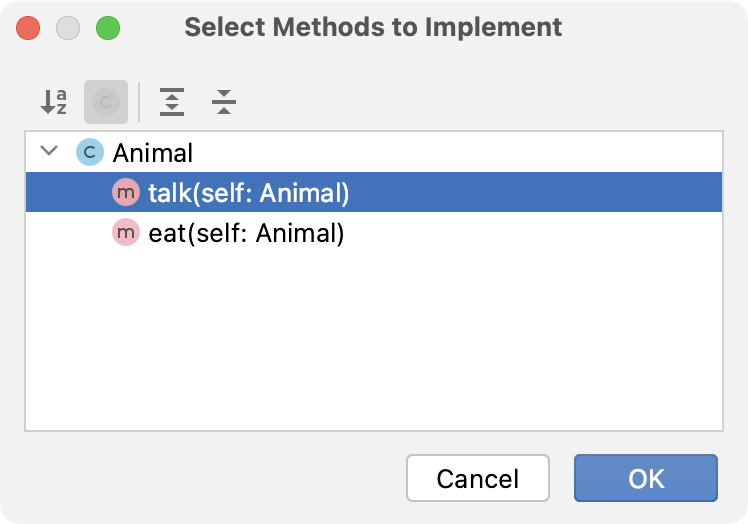
Task: Click the dialog title Select Methods to Implement
Action: coord(373,27)
